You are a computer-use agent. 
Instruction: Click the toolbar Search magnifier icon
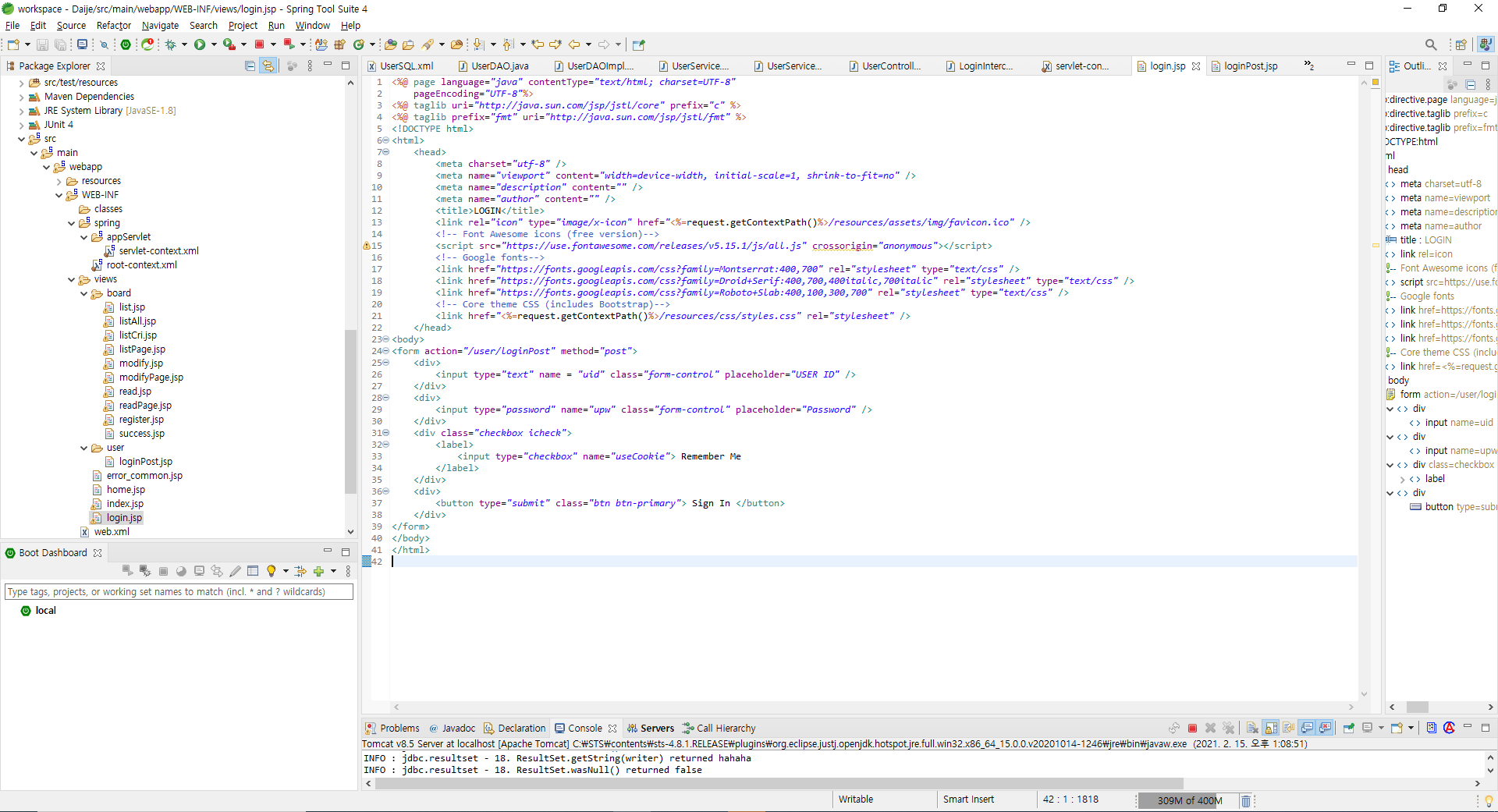(1431, 44)
